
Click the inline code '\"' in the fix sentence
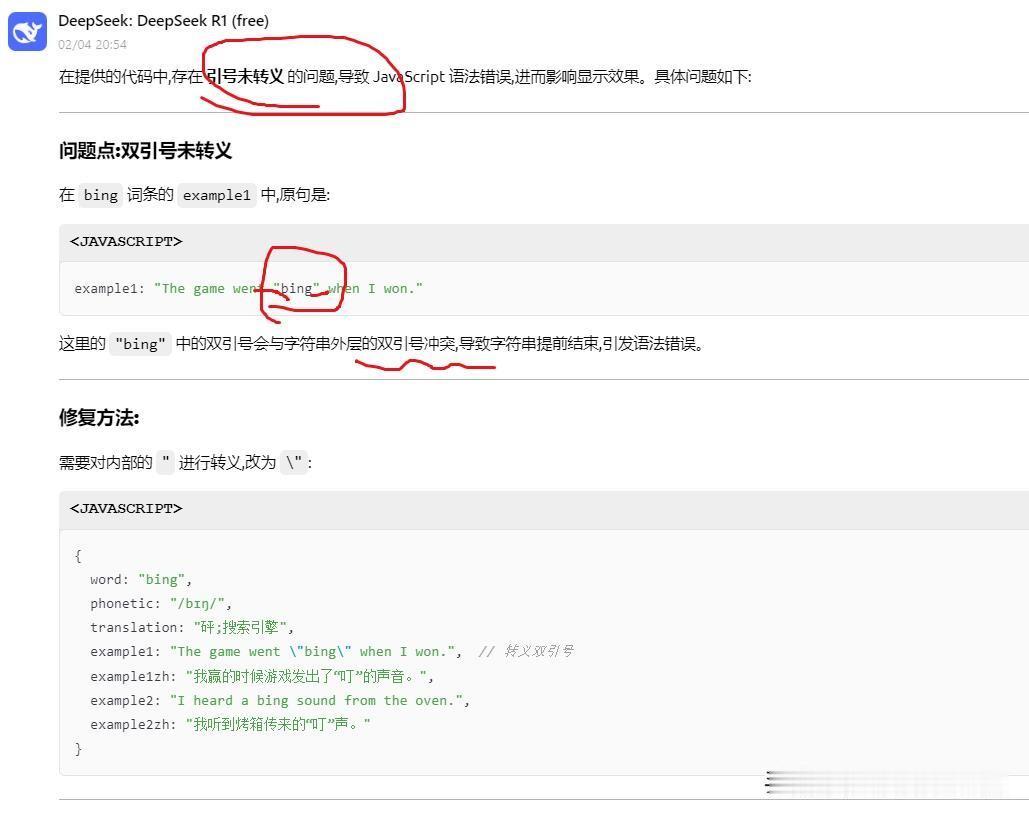[293, 463]
